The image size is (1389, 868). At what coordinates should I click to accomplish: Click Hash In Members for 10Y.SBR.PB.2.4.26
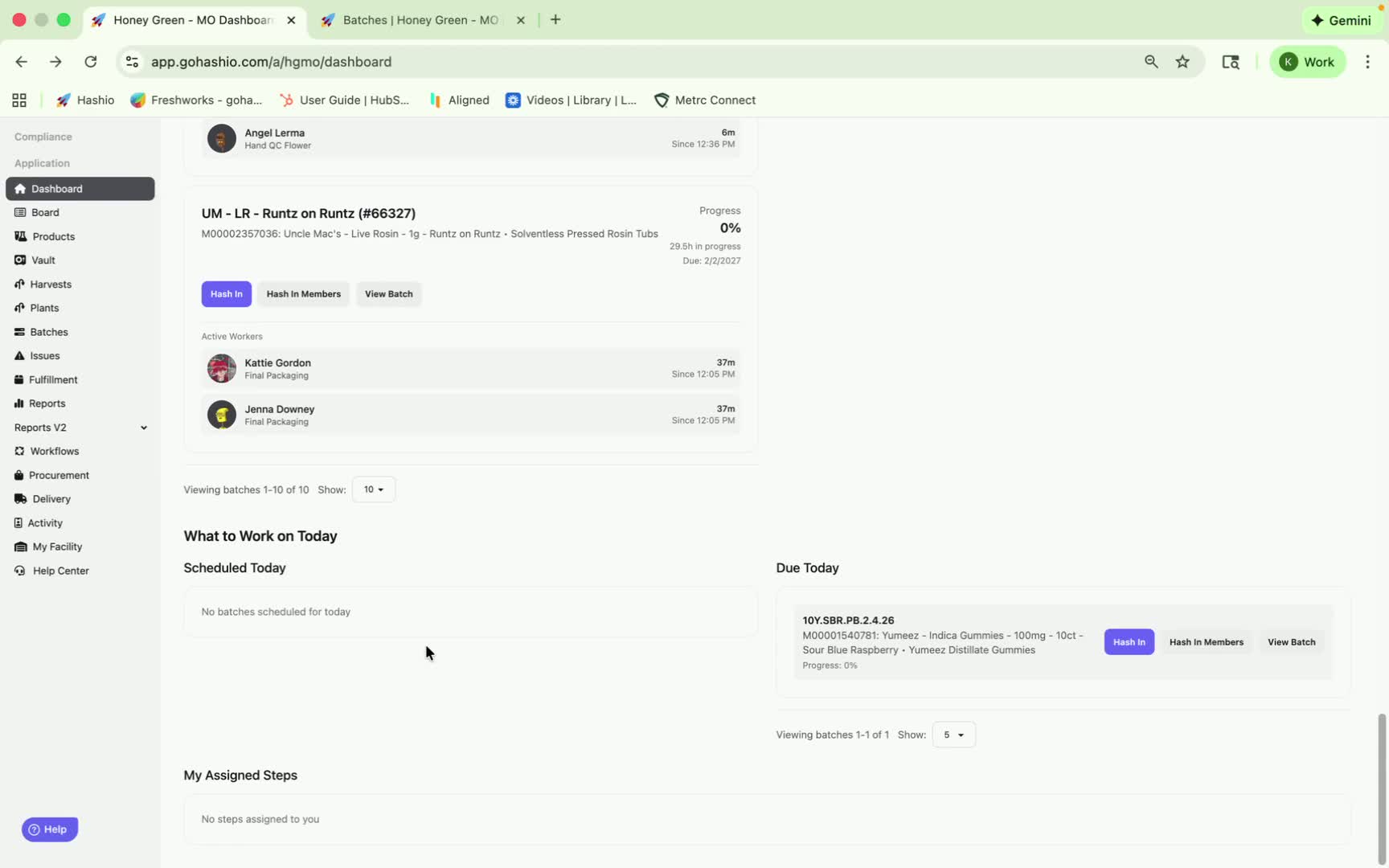coord(1207,642)
